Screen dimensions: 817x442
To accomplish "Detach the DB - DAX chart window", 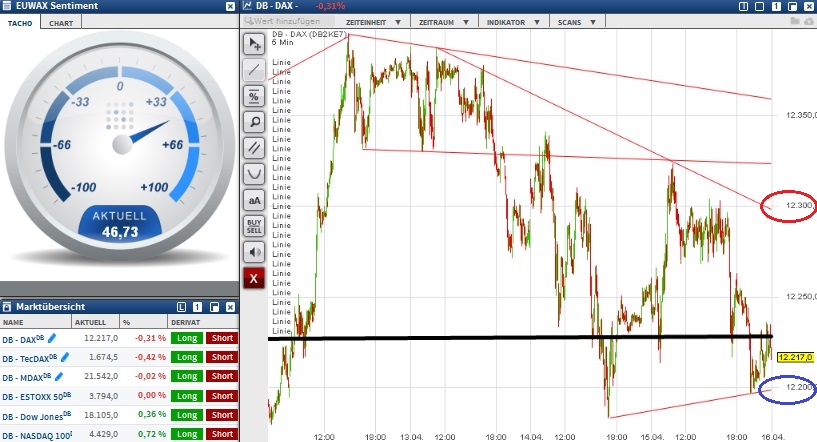I will [793, 6].
